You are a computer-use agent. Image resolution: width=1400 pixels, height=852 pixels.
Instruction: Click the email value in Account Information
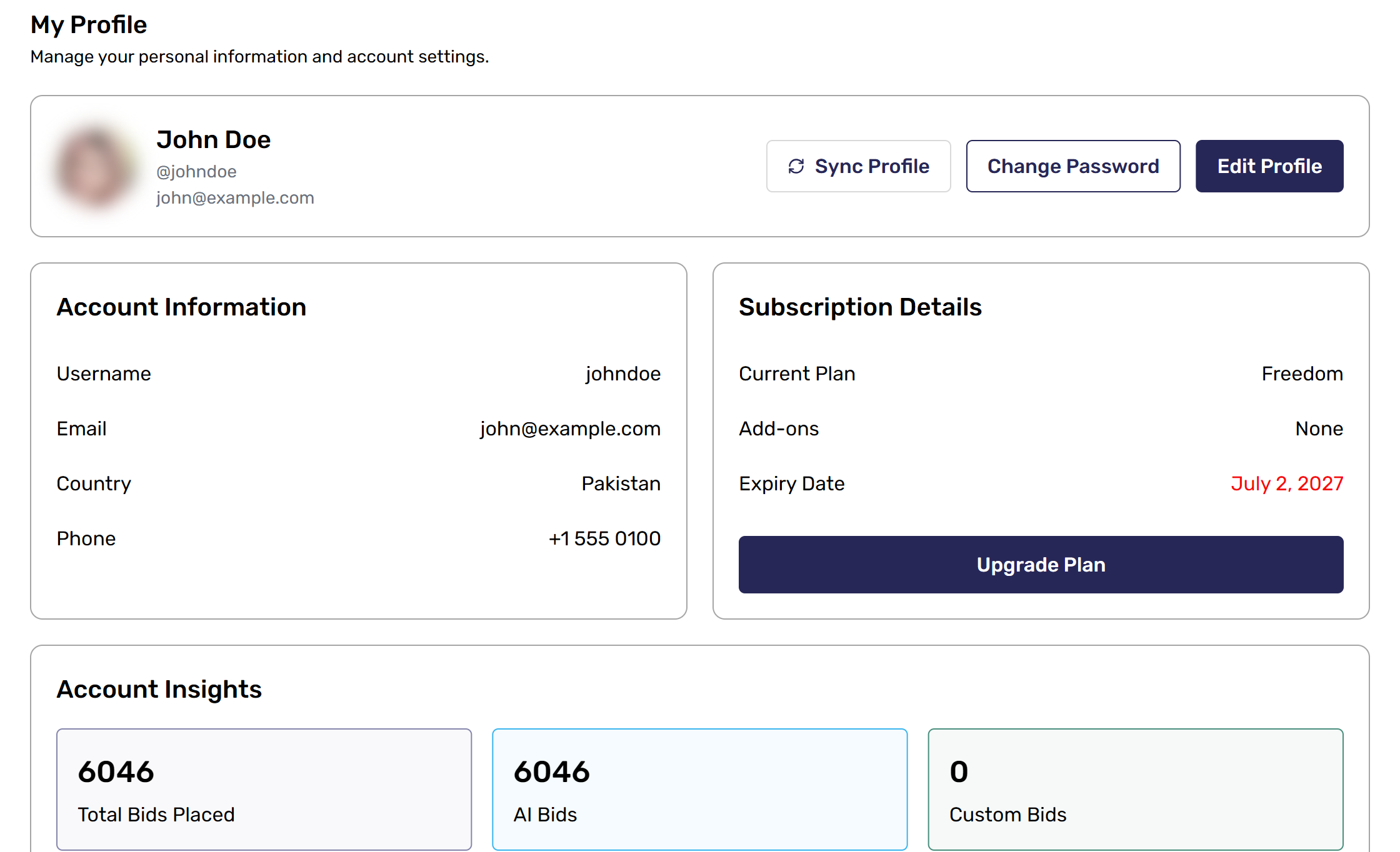coord(570,428)
